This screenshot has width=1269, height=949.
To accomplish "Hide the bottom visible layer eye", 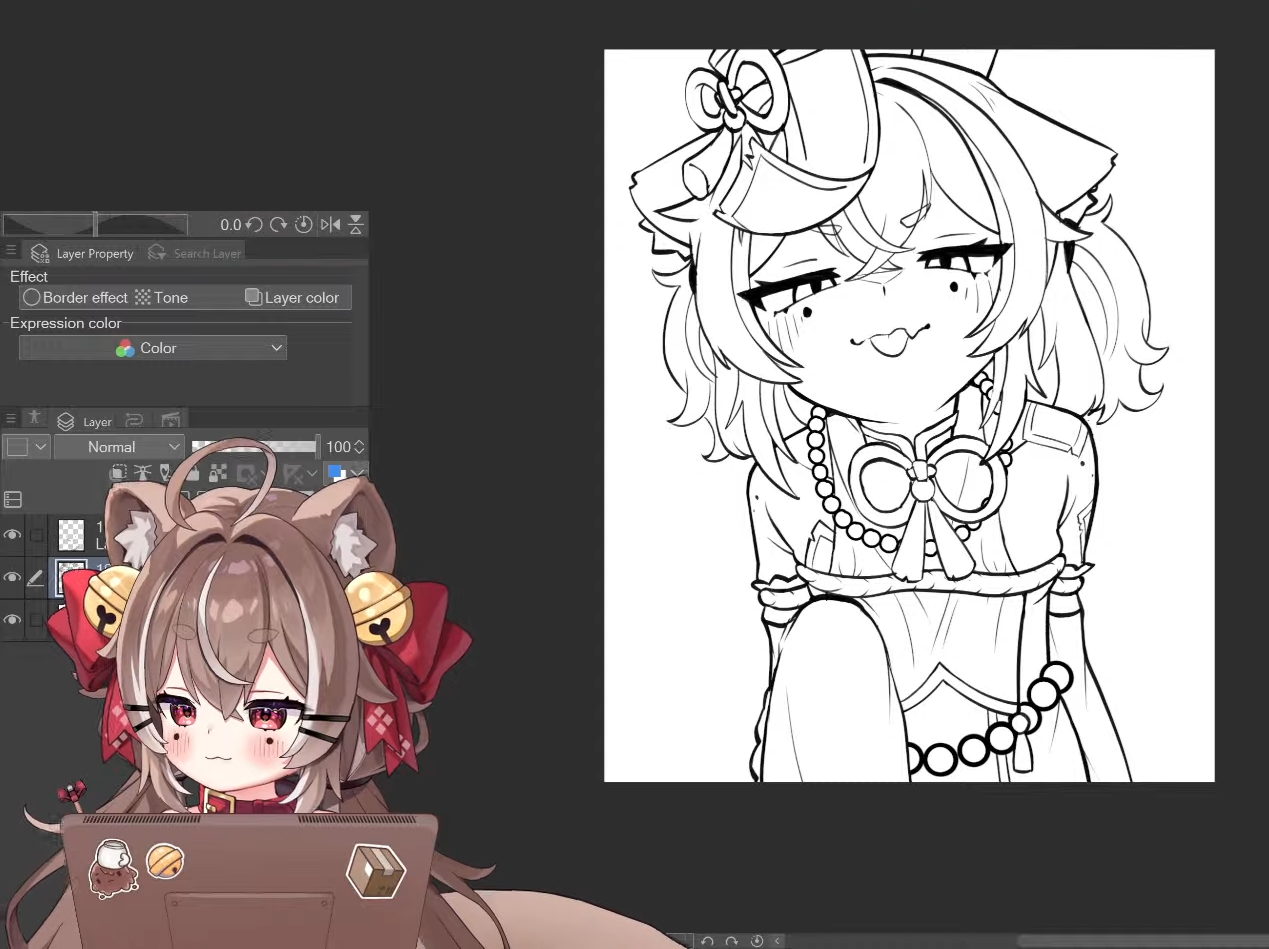I will click(12, 620).
